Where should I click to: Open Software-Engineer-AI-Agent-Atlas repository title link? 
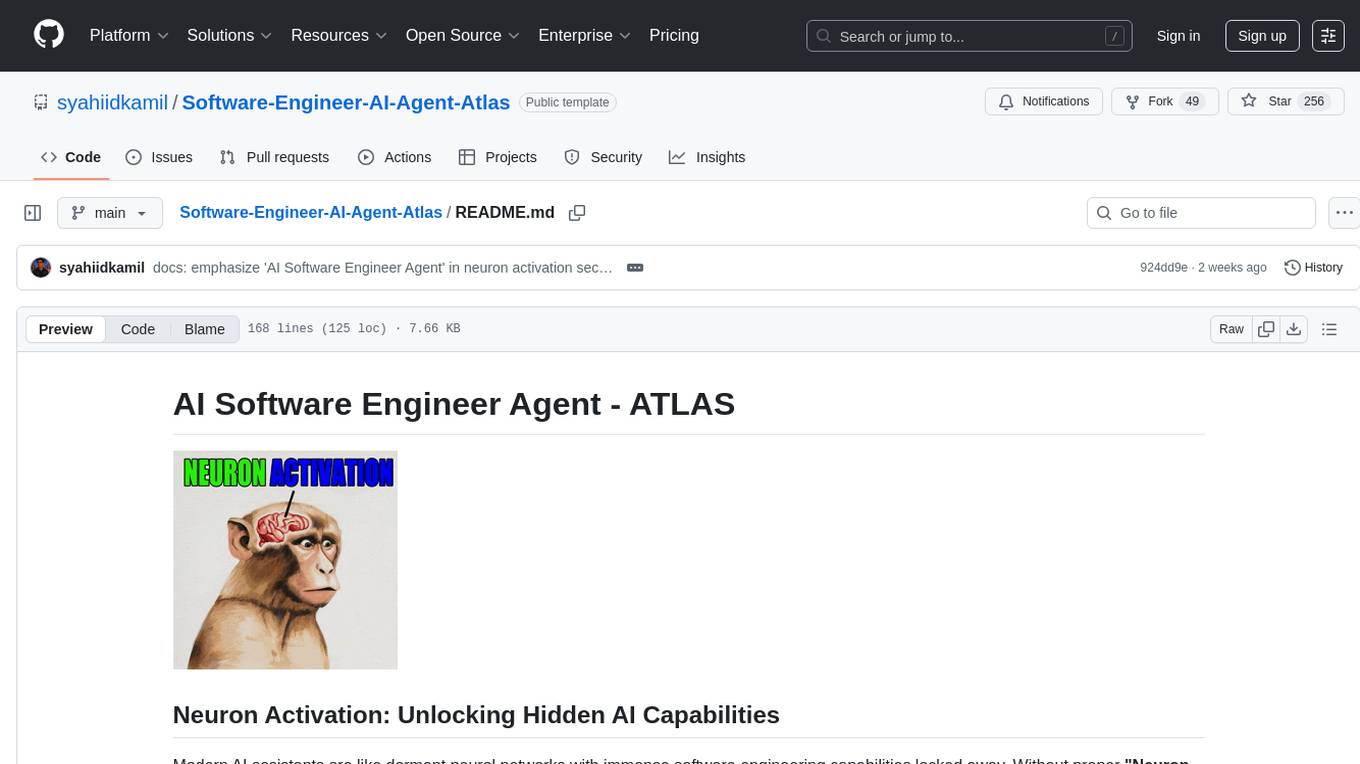[x=346, y=102]
